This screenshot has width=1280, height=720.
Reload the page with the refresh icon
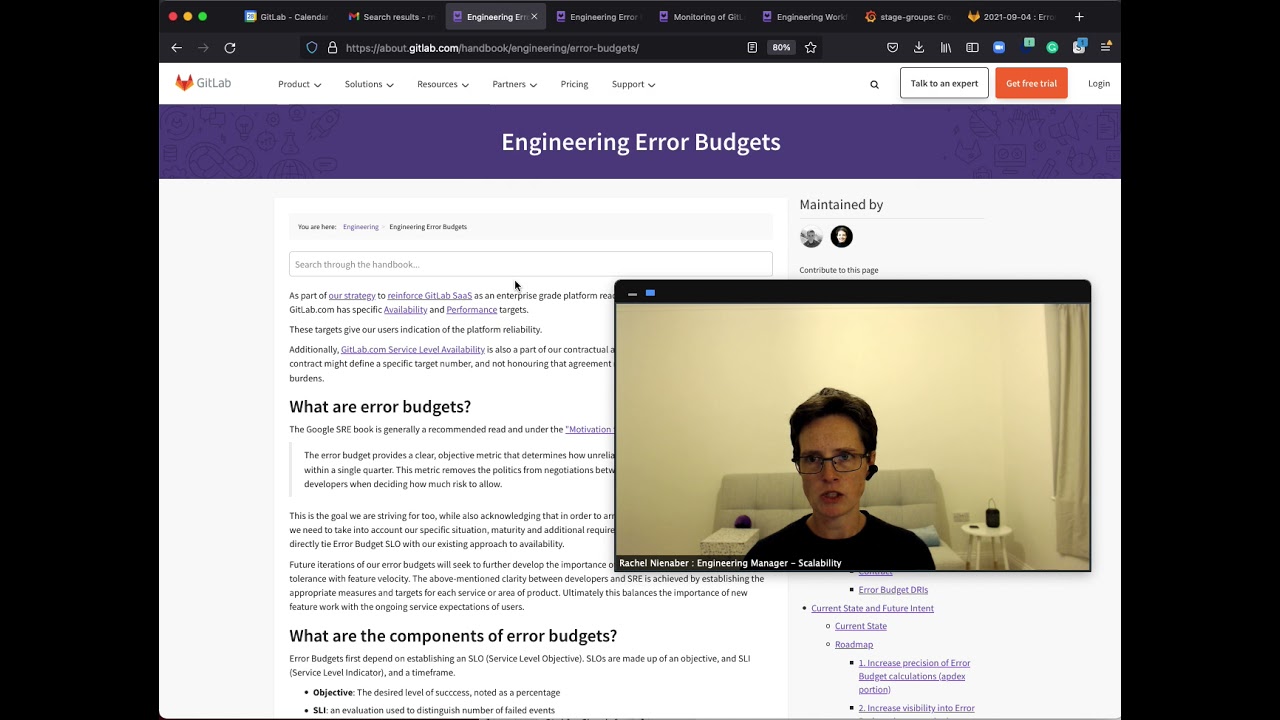pyautogui.click(x=230, y=48)
